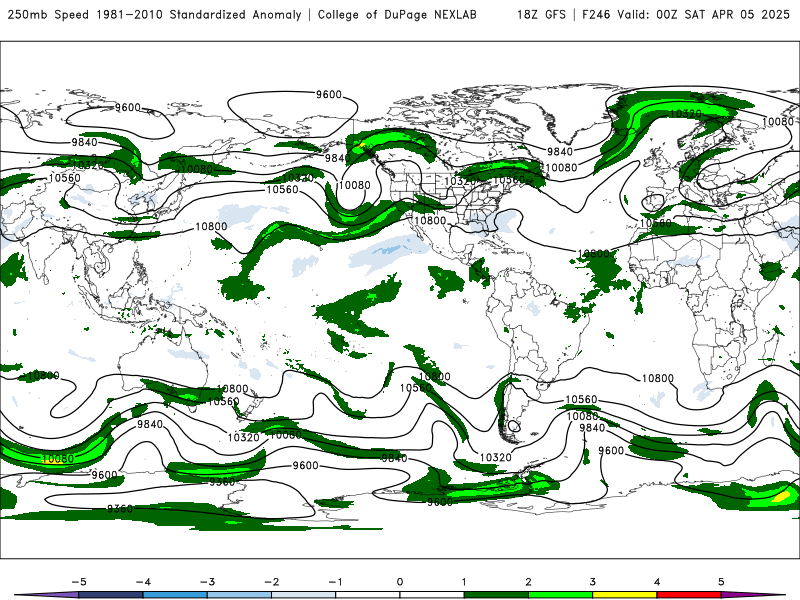Click the red 4-to-5 colorbar segment

[689, 595]
